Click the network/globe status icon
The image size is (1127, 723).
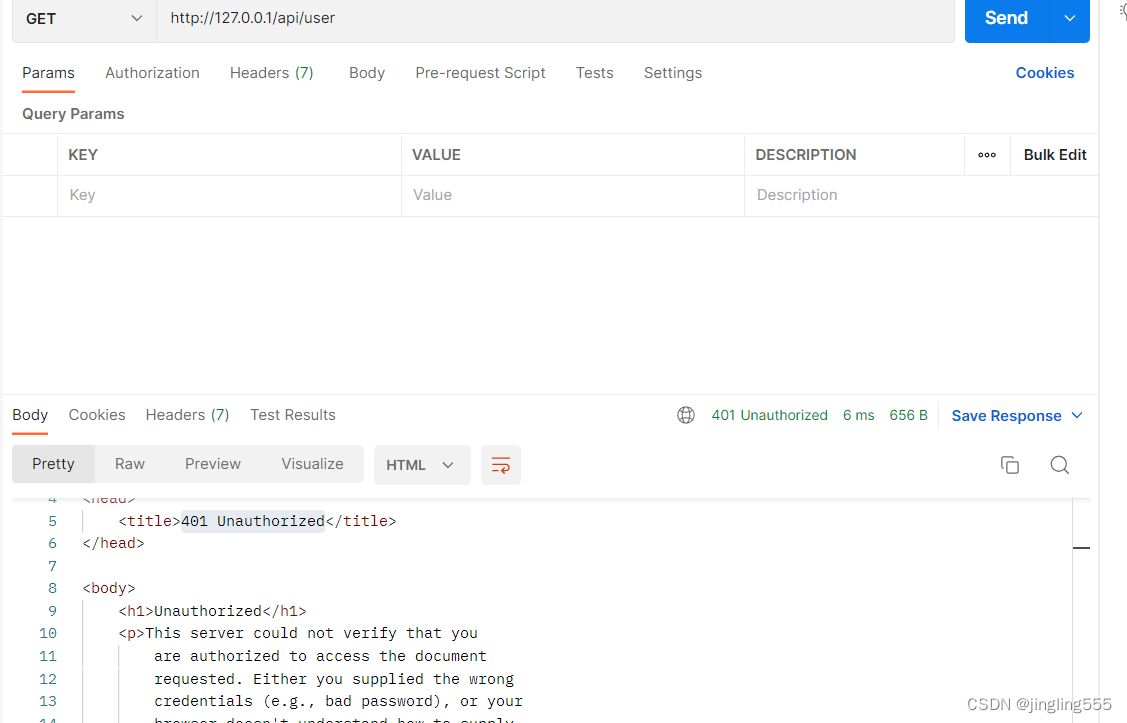coord(686,414)
